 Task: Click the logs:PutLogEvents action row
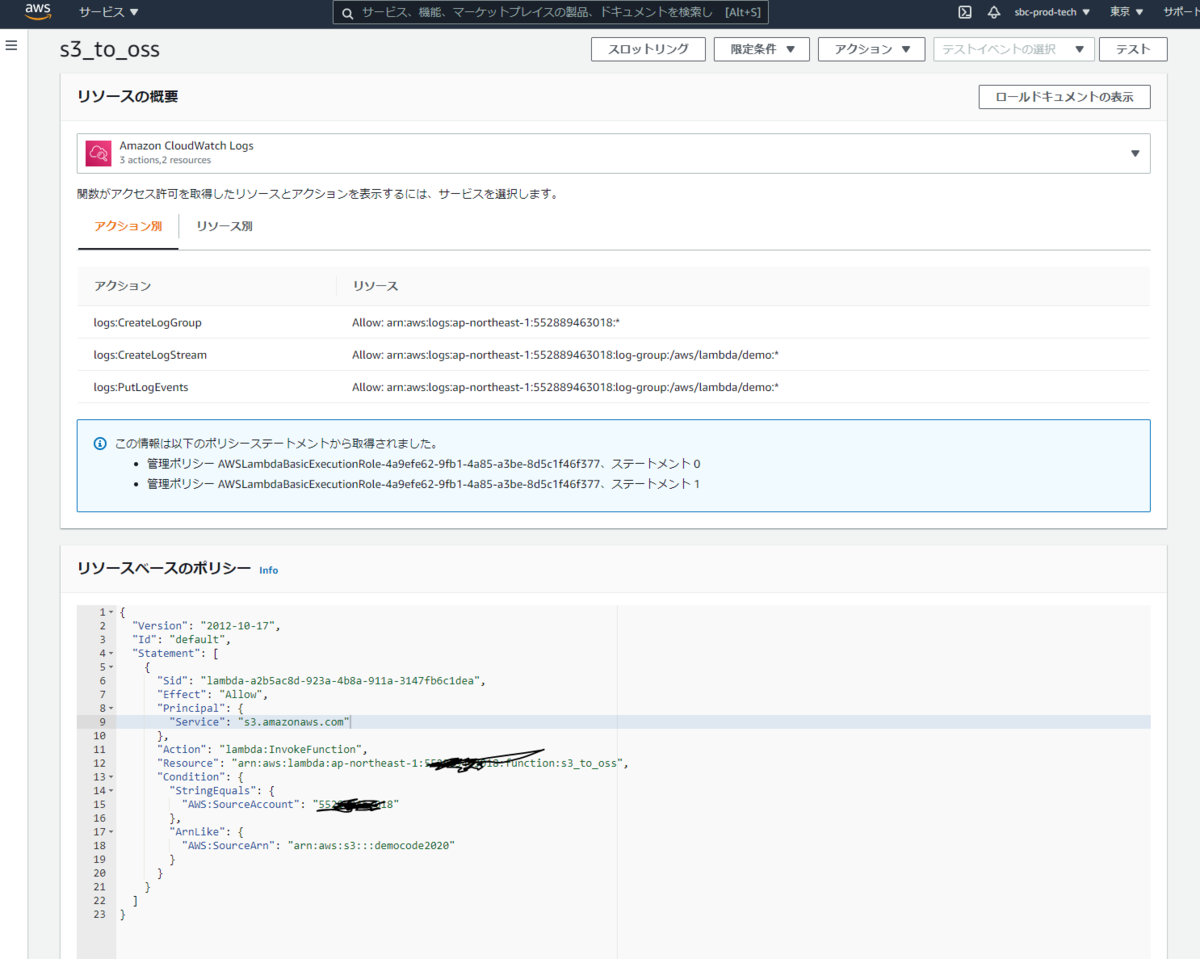coord(613,386)
